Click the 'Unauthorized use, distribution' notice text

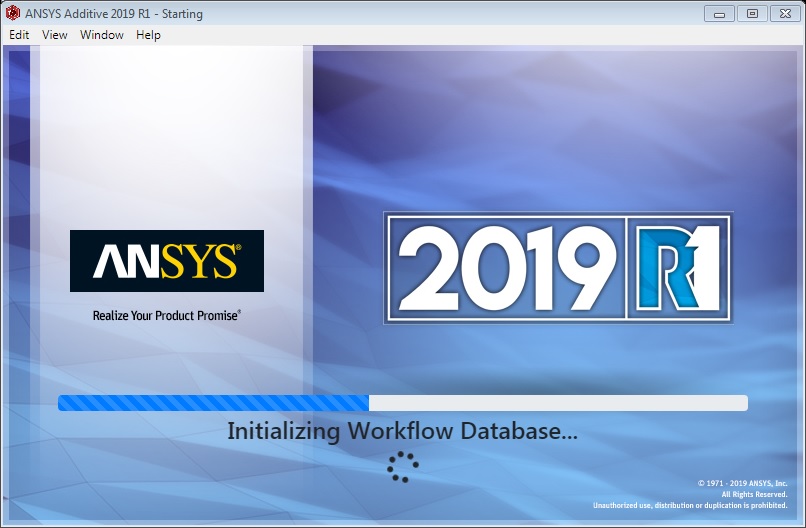690,505
